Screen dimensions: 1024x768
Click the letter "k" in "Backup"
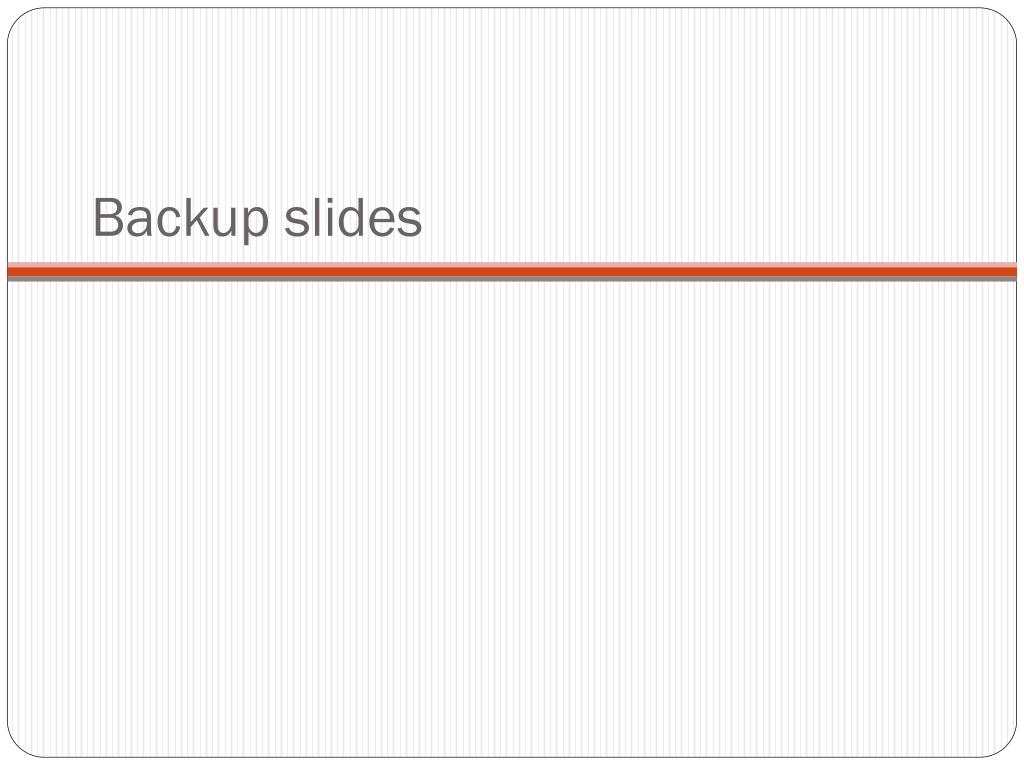(206, 217)
